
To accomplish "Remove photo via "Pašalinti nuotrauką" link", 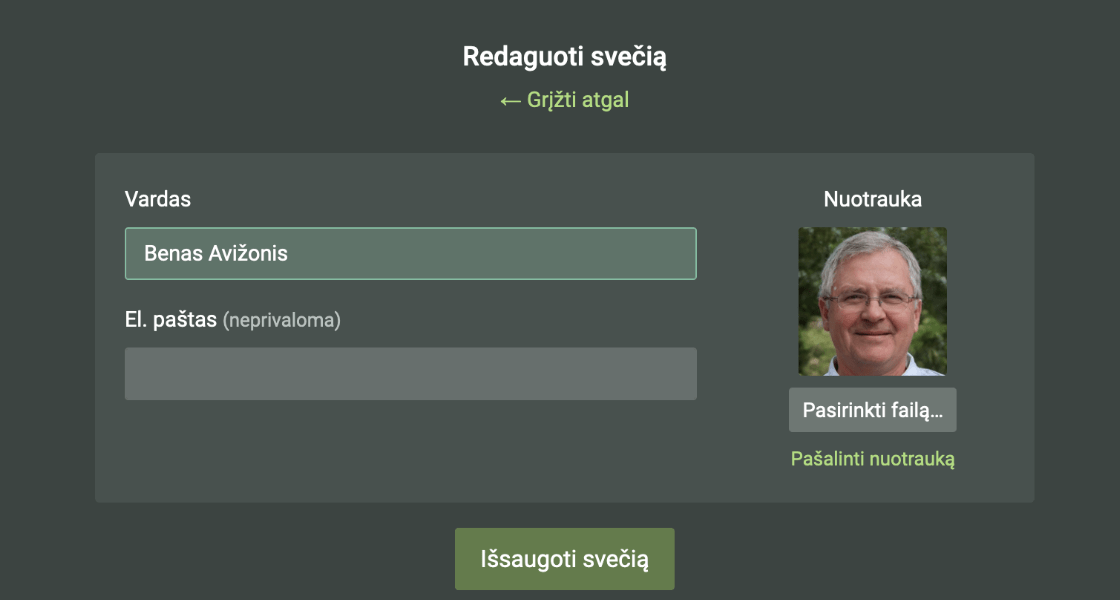I will (x=872, y=460).
